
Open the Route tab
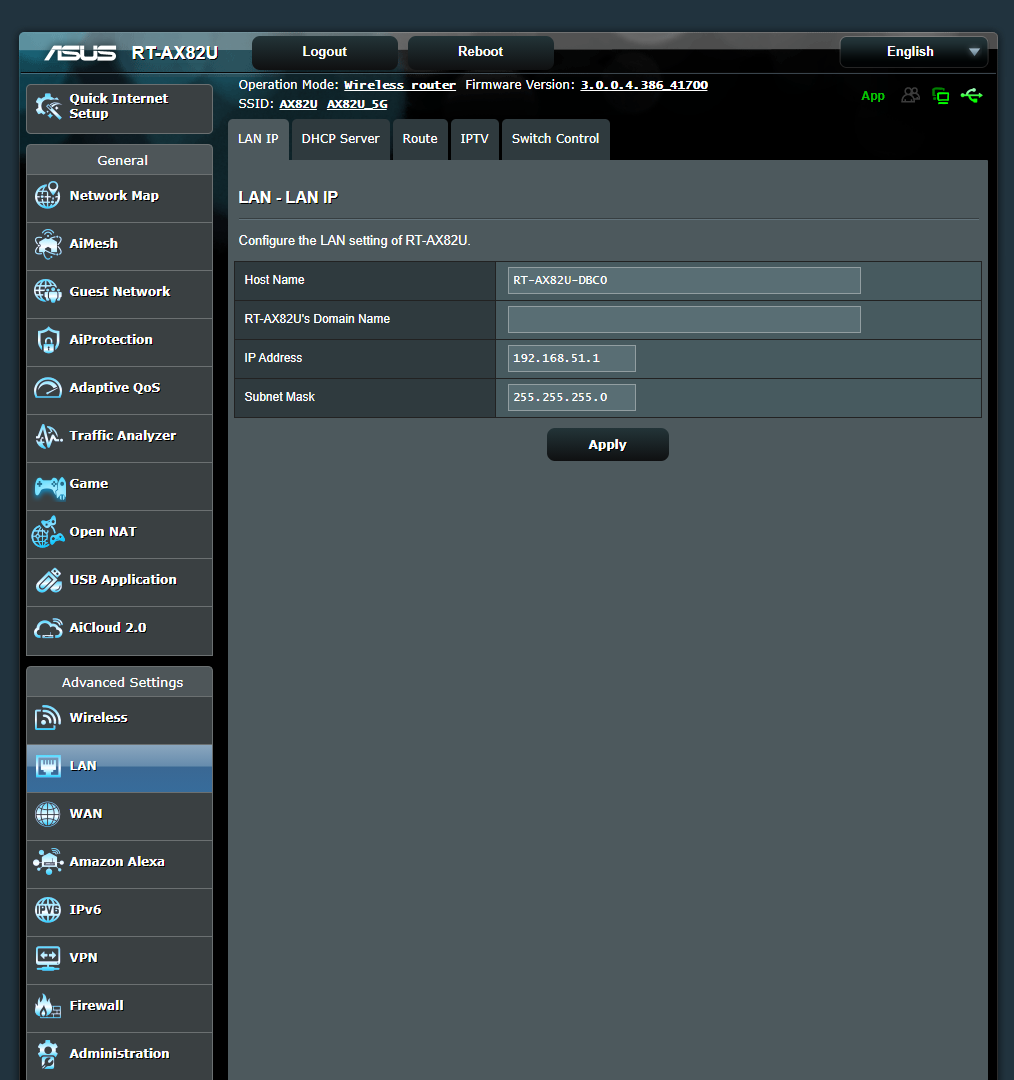click(x=420, y=139)
